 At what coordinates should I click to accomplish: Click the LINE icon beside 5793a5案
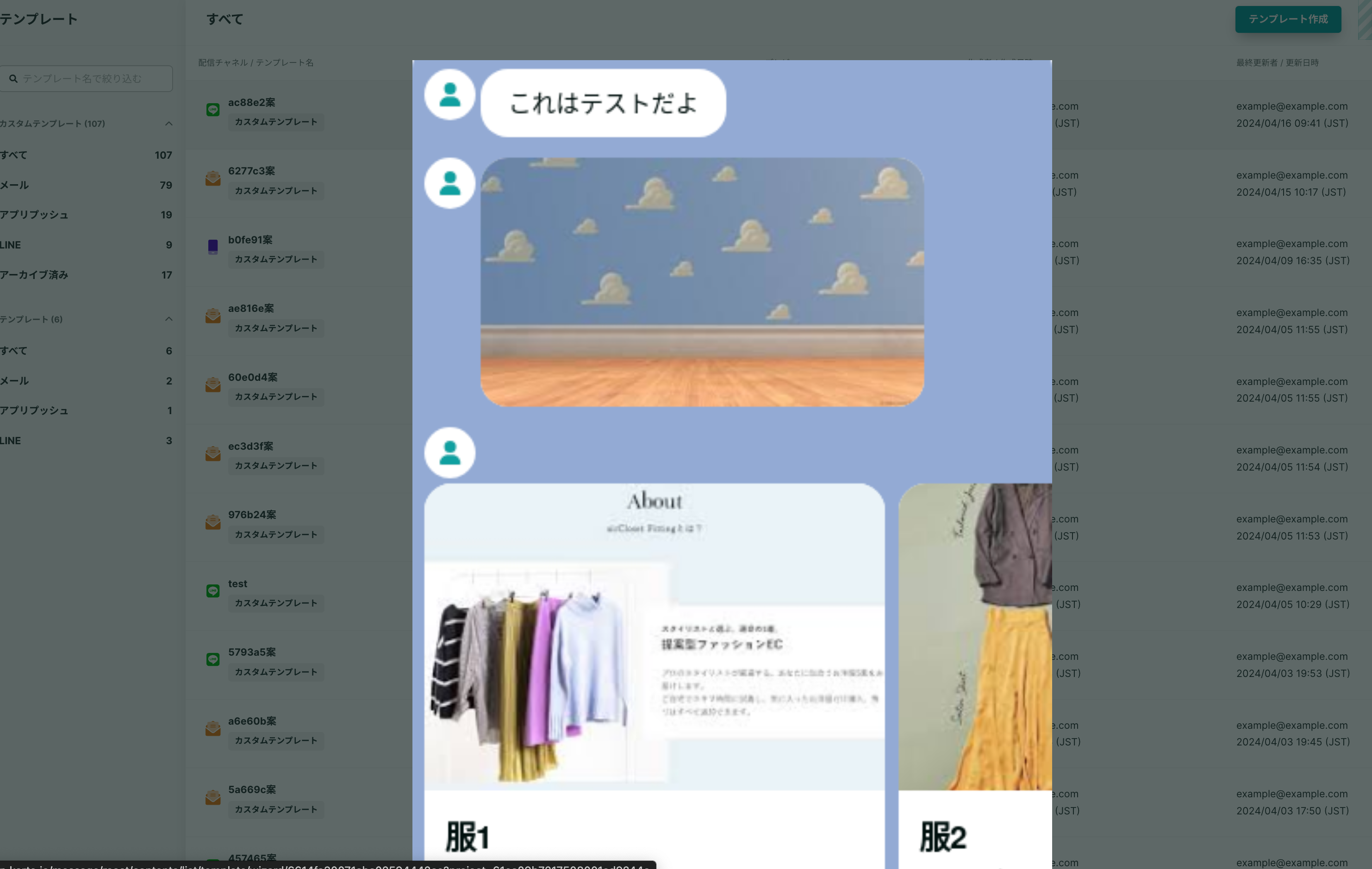pos(212,659)
